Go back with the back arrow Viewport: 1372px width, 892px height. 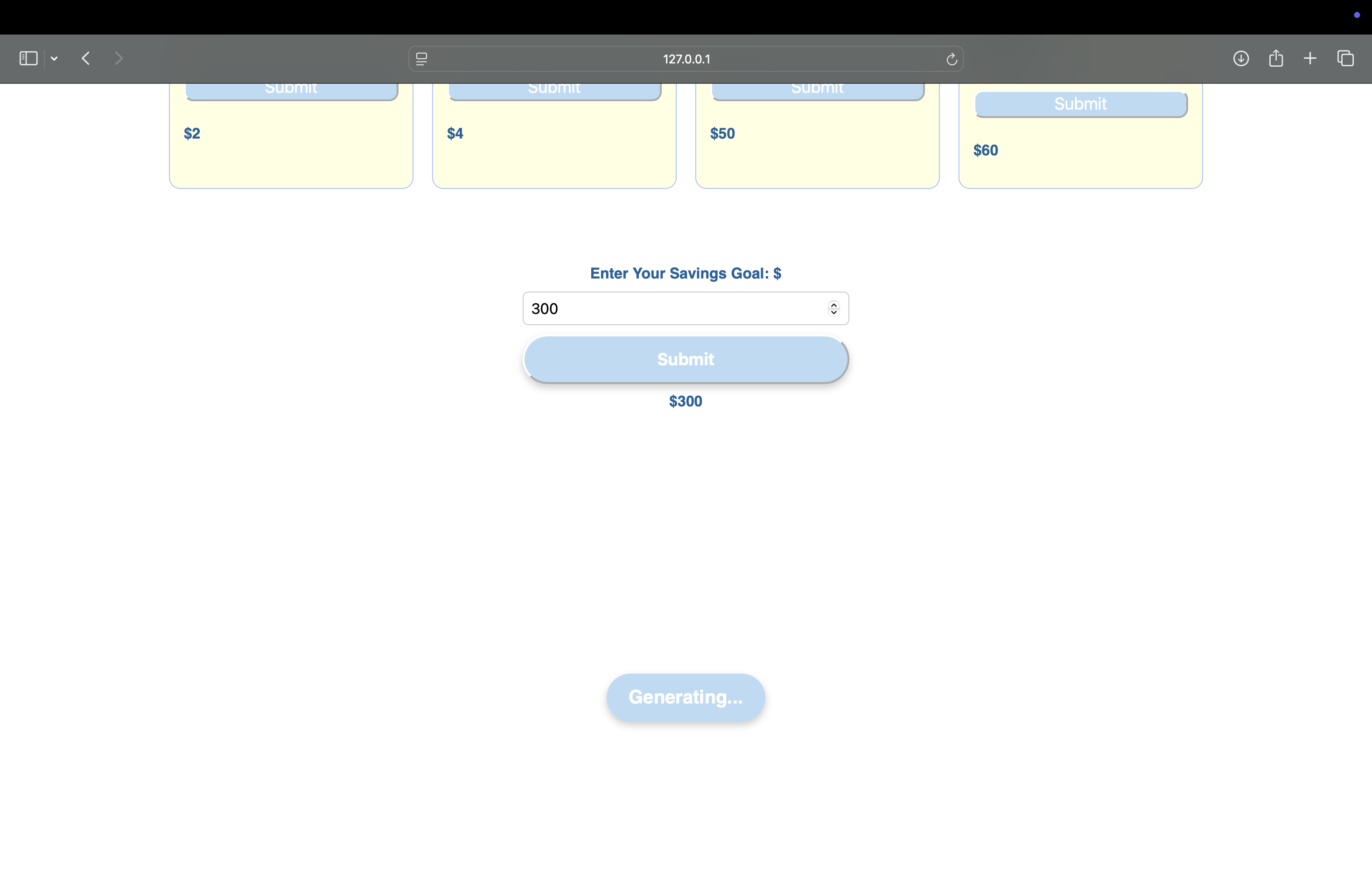pyautogui.click(x=86, y=58)
